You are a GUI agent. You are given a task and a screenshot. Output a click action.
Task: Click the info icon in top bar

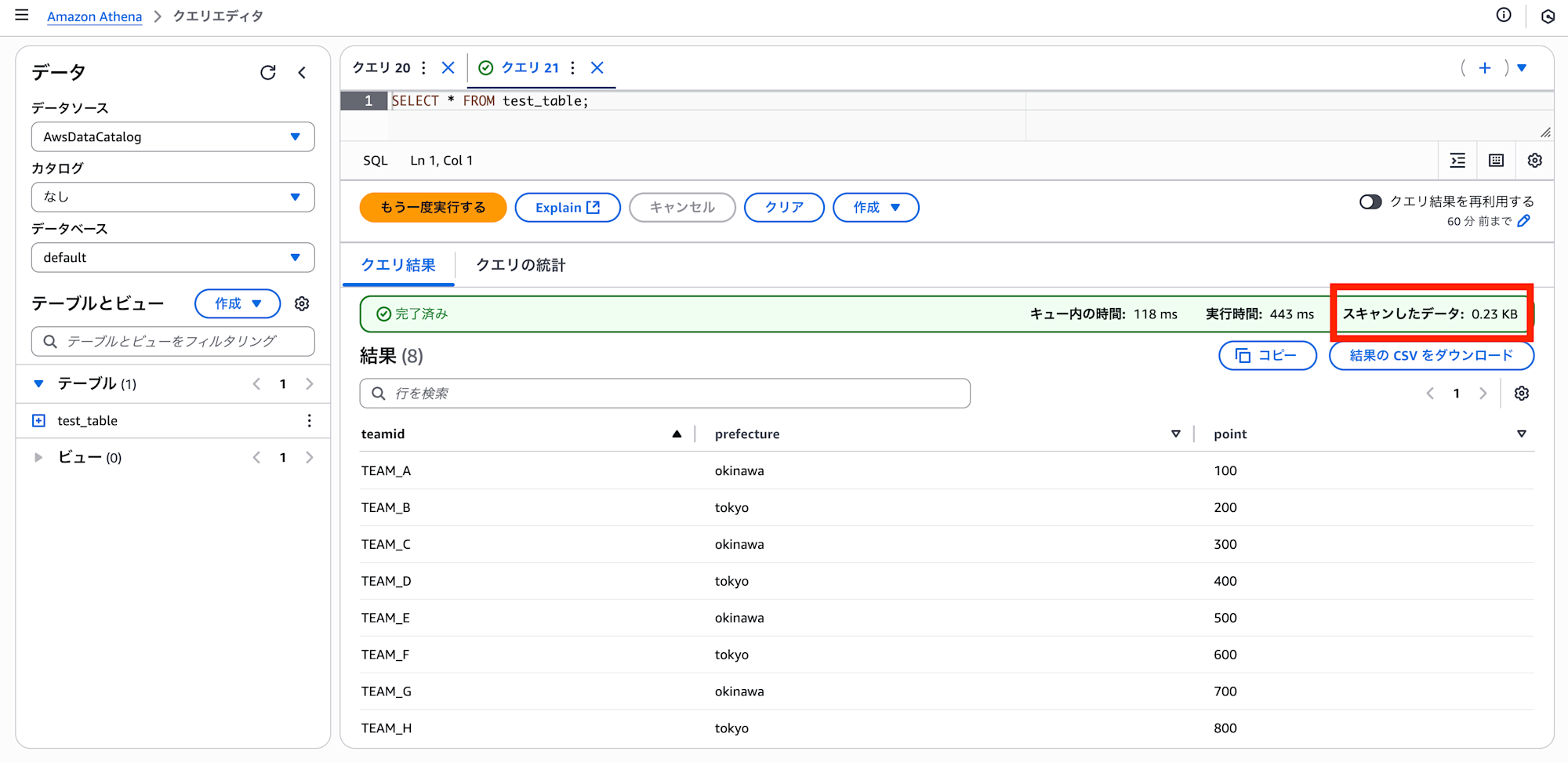point(1504,15)
